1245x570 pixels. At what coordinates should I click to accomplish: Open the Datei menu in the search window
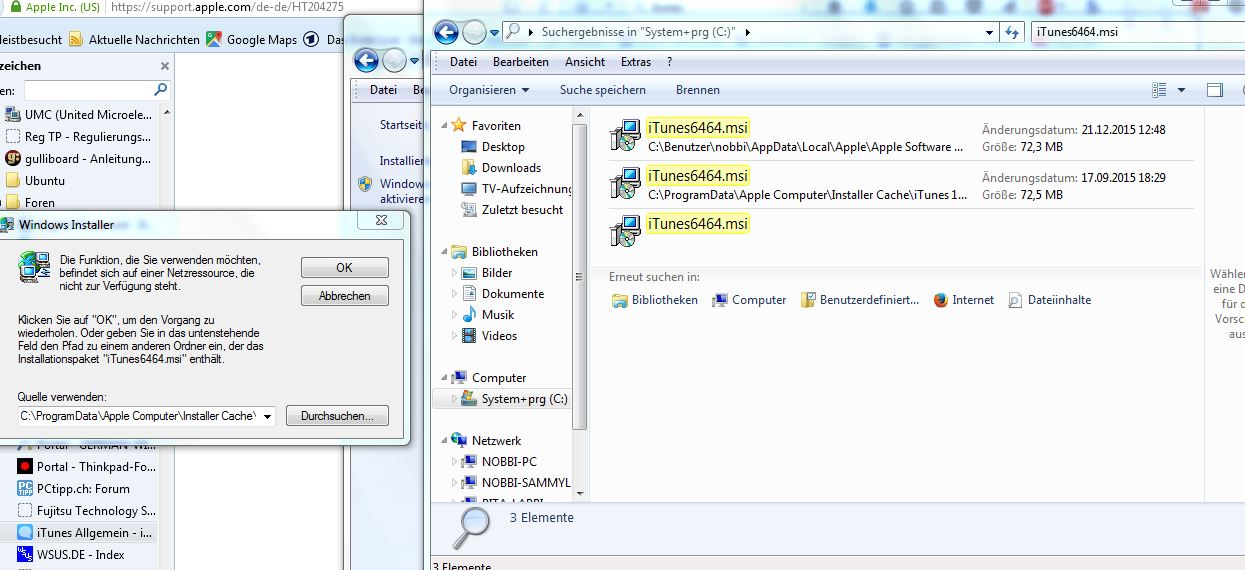pyautogui.click(x=463, y=62)
